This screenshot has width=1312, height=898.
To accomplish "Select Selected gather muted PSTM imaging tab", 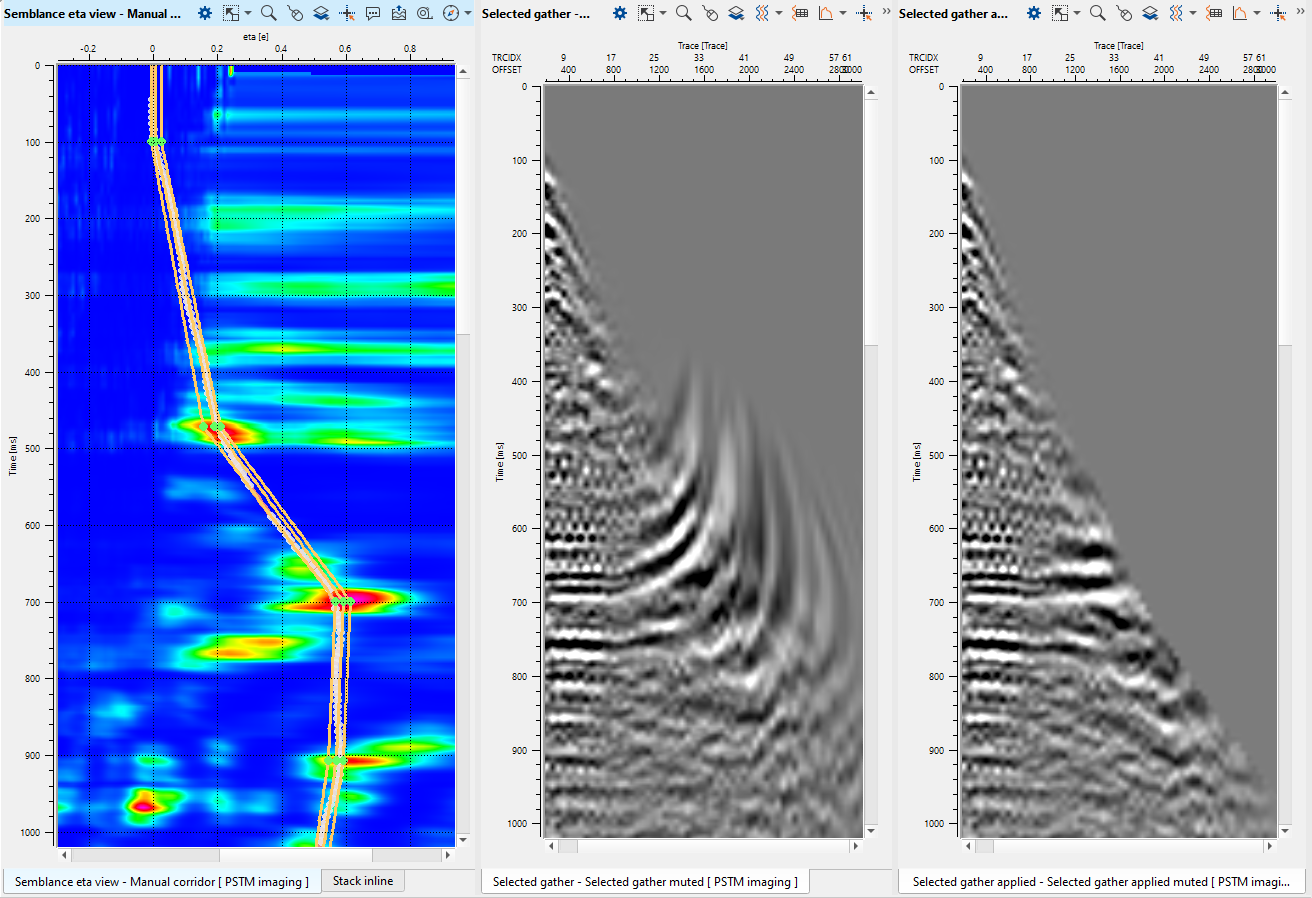I will [x=645, y=881].
